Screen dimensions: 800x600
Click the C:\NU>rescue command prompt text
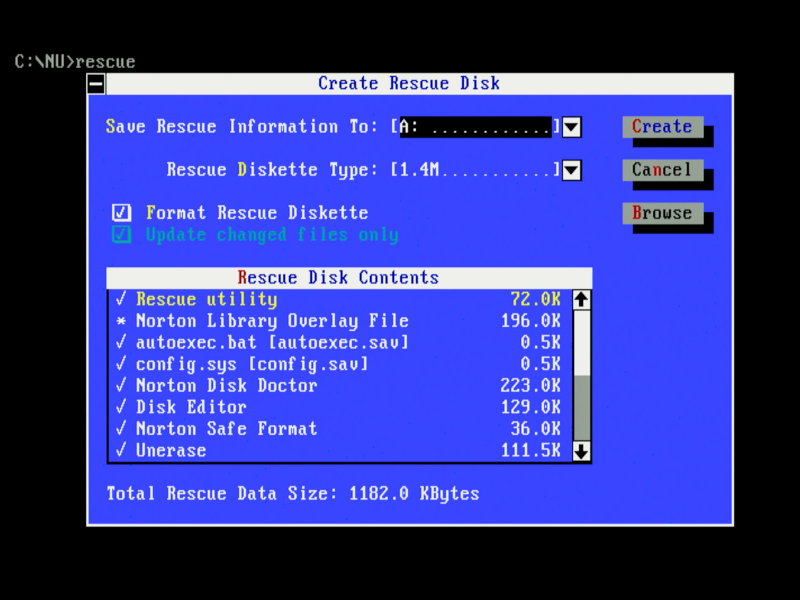point(75,62)
